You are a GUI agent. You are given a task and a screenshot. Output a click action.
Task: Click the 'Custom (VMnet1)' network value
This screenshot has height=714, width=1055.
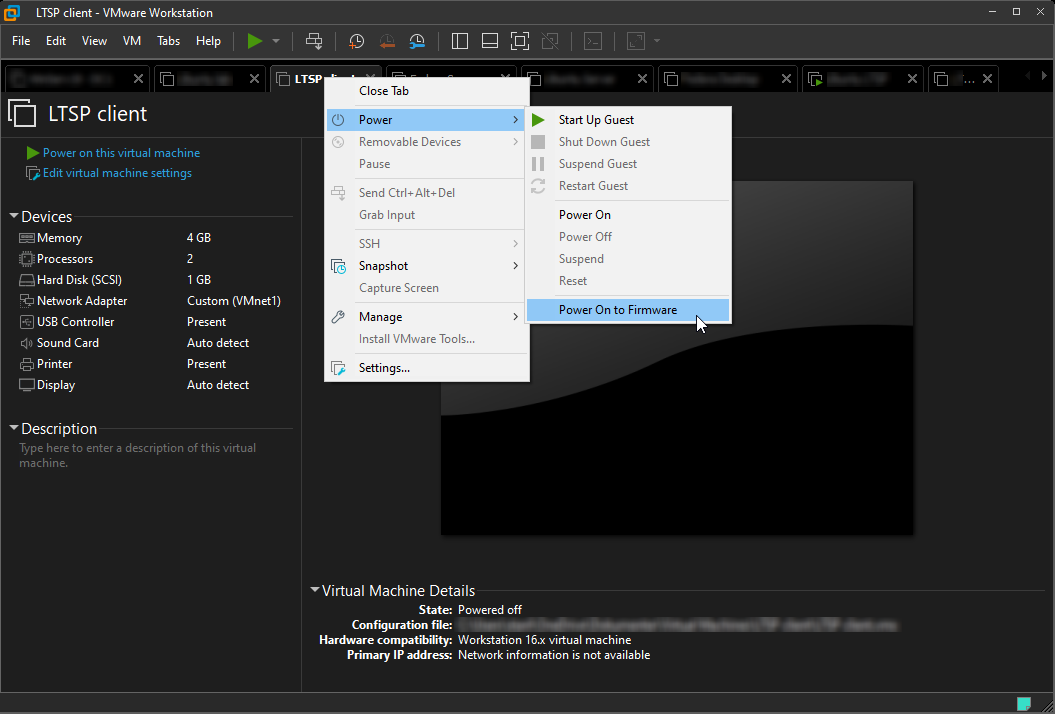(233, 301)
